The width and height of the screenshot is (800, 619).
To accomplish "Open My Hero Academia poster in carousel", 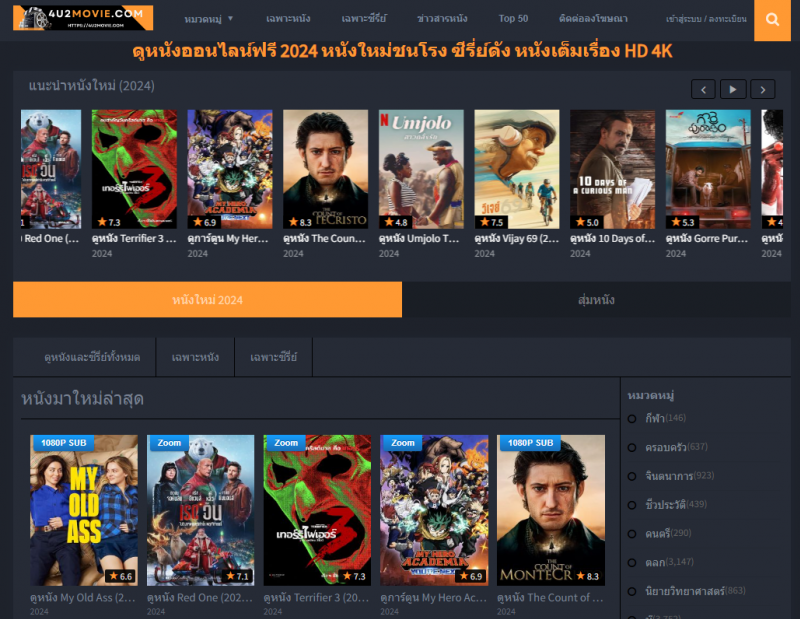I will [x=230, y=169].
